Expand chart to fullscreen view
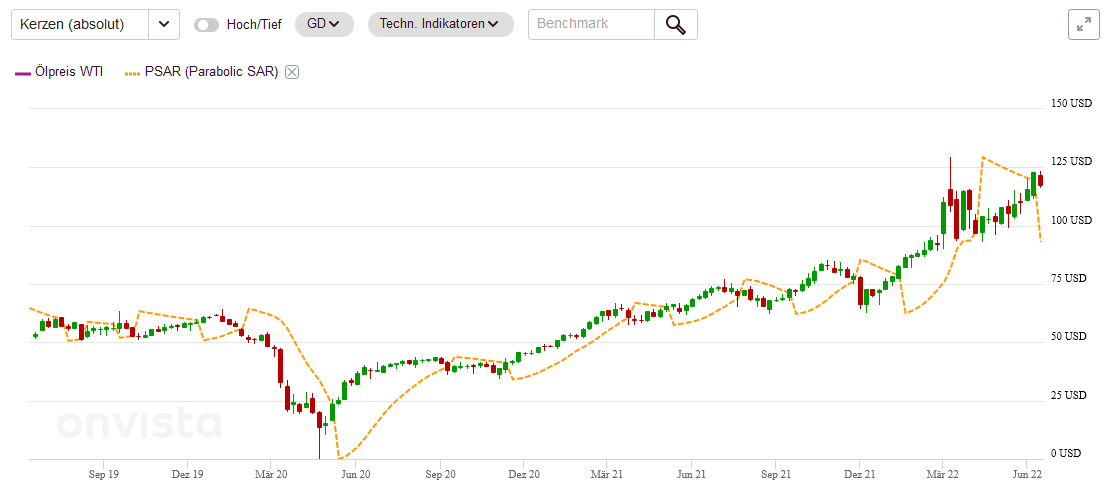Image resolution: width=1111 pixels, height=501 pixels. (1083, 25)
